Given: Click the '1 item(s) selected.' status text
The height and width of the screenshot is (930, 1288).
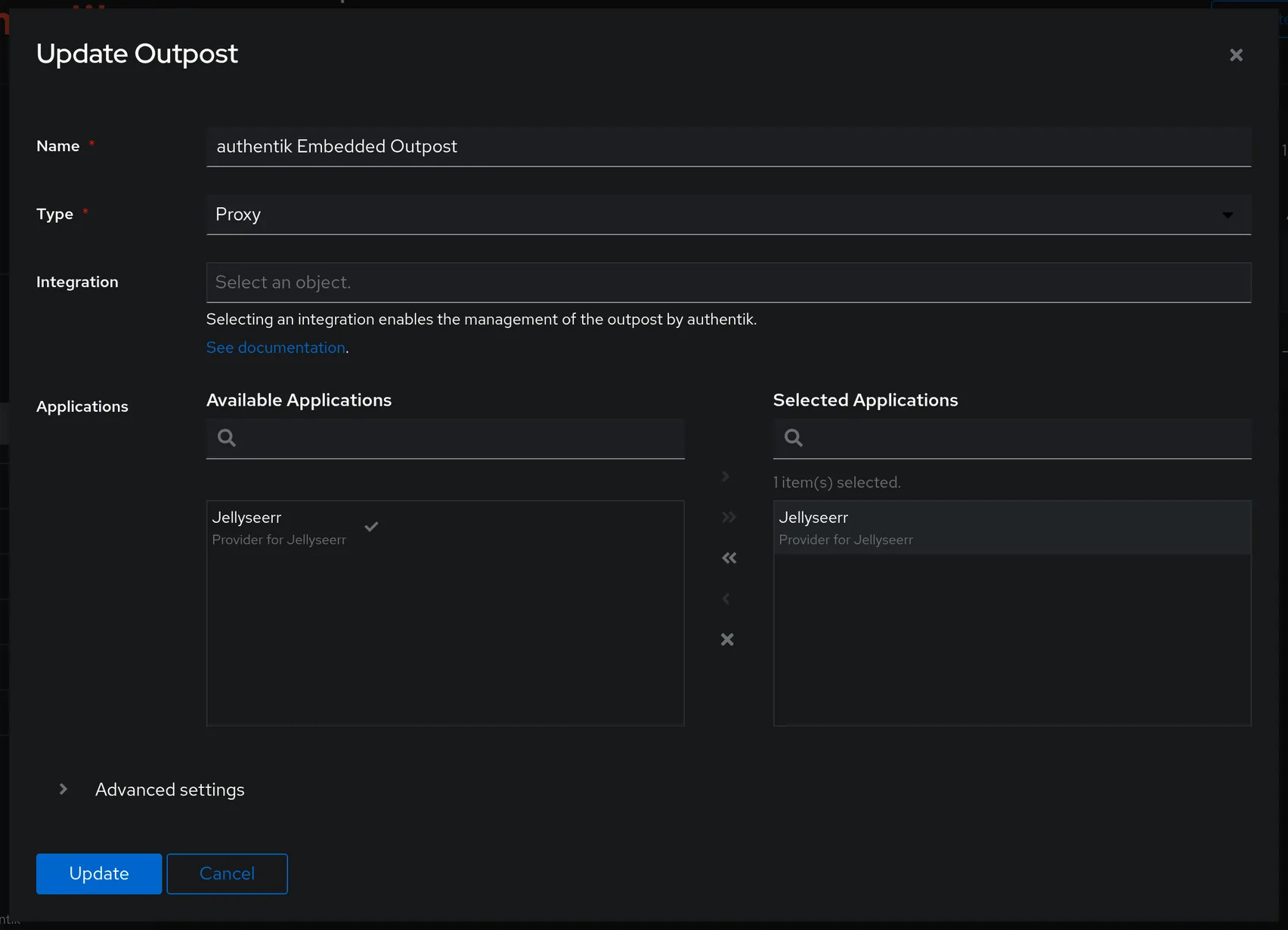Looking at the screenshot, I should point(837,483).
